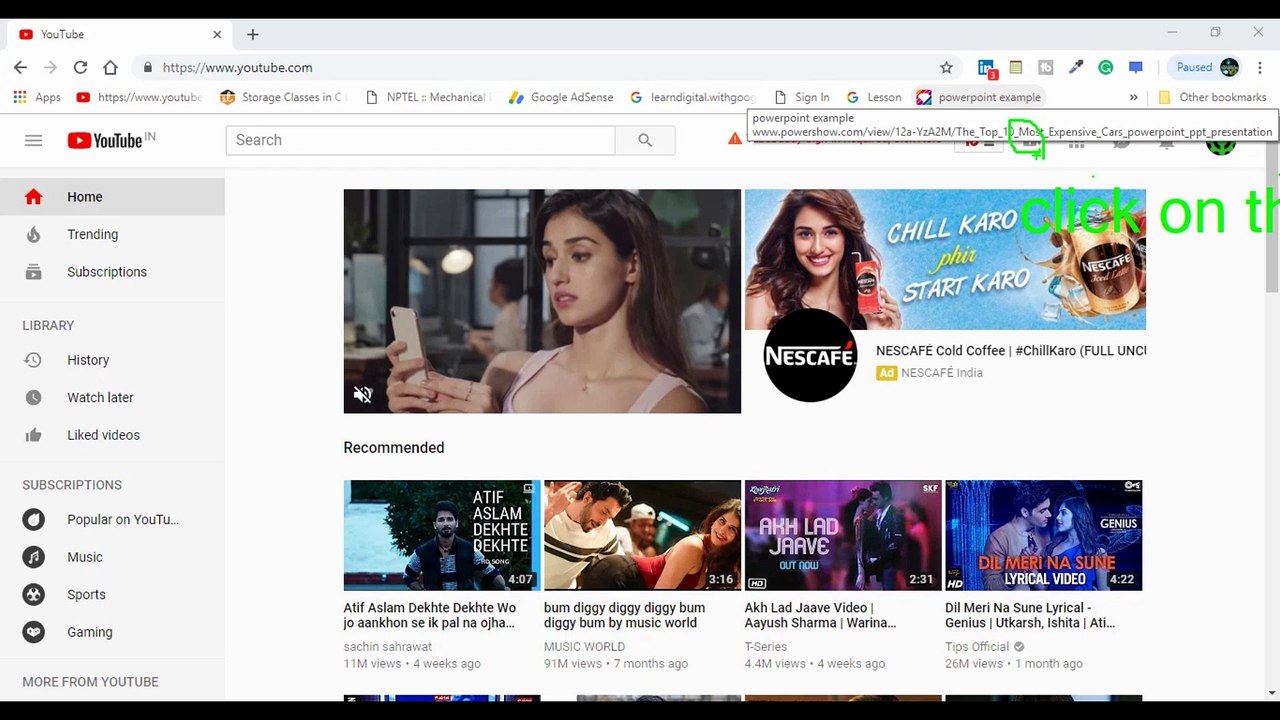Open a new tab with the plus button

pos(253,34)
